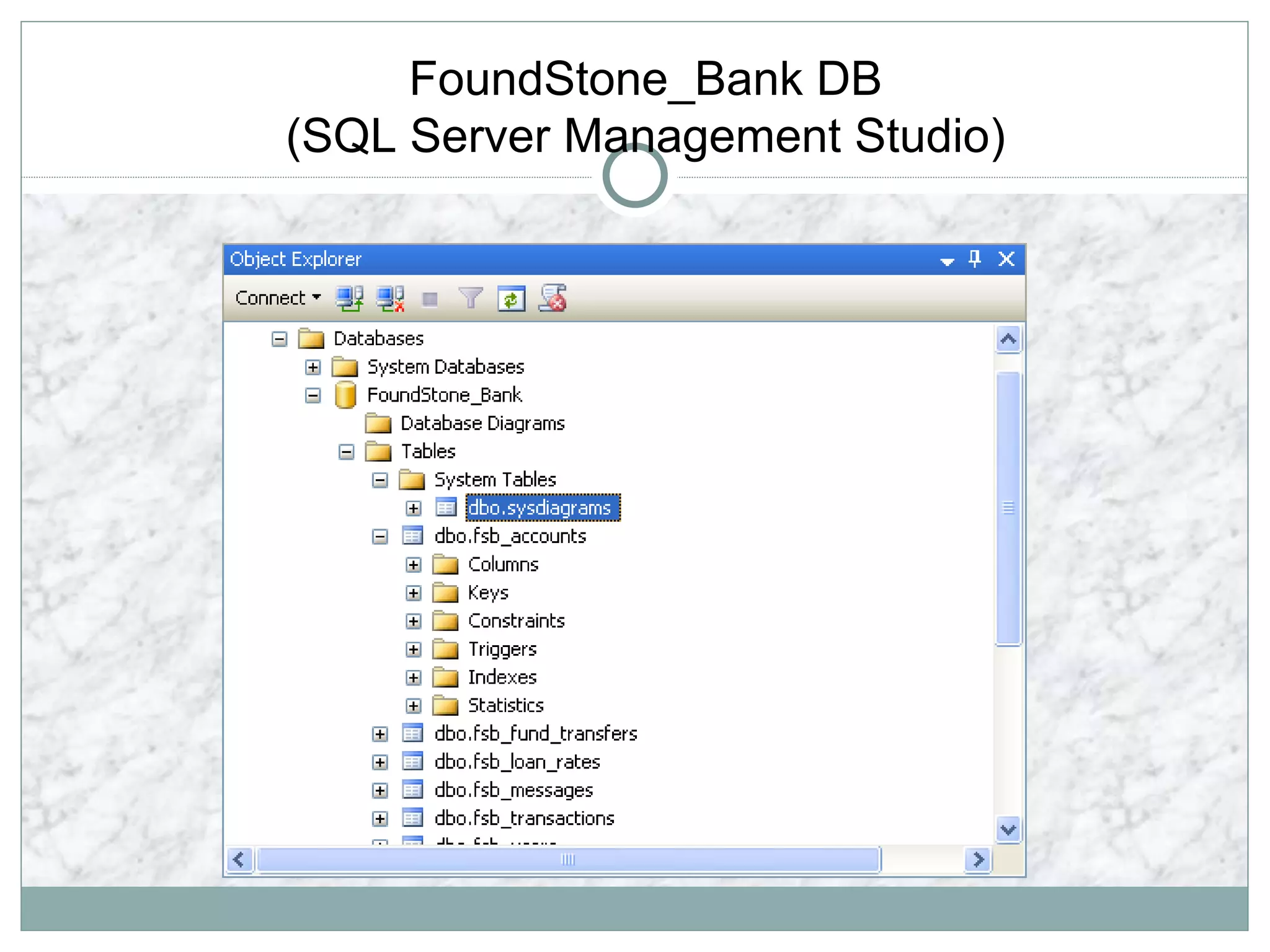Click the vertical scrollbar down arrow
The height and width of the screenshot is (952, 1270).
[1008, 829]
